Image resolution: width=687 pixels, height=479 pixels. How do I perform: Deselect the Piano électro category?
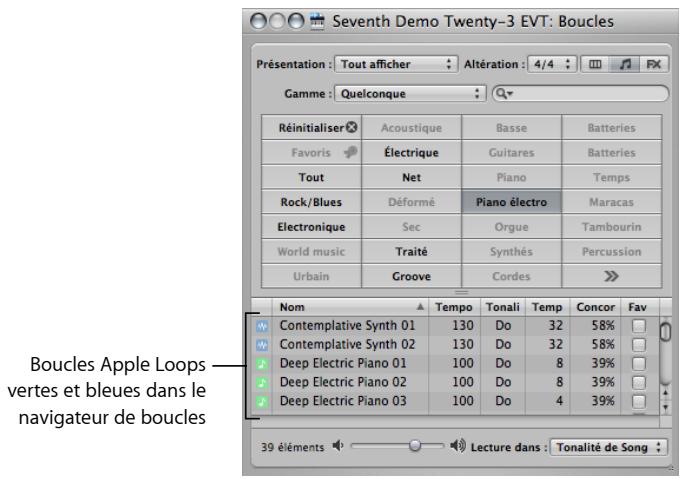coord(511,202)
